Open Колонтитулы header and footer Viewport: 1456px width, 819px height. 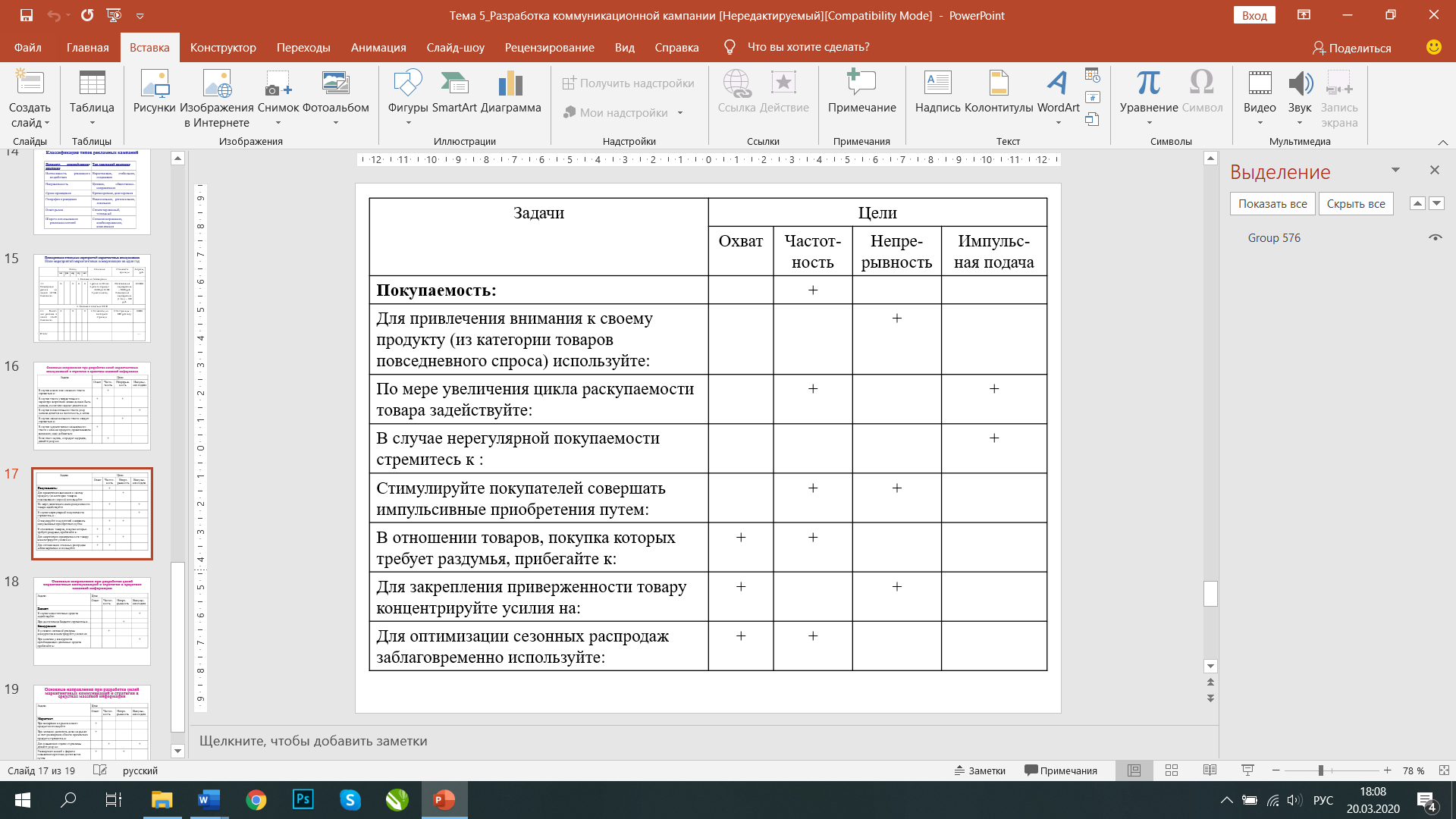click(999, 93)
